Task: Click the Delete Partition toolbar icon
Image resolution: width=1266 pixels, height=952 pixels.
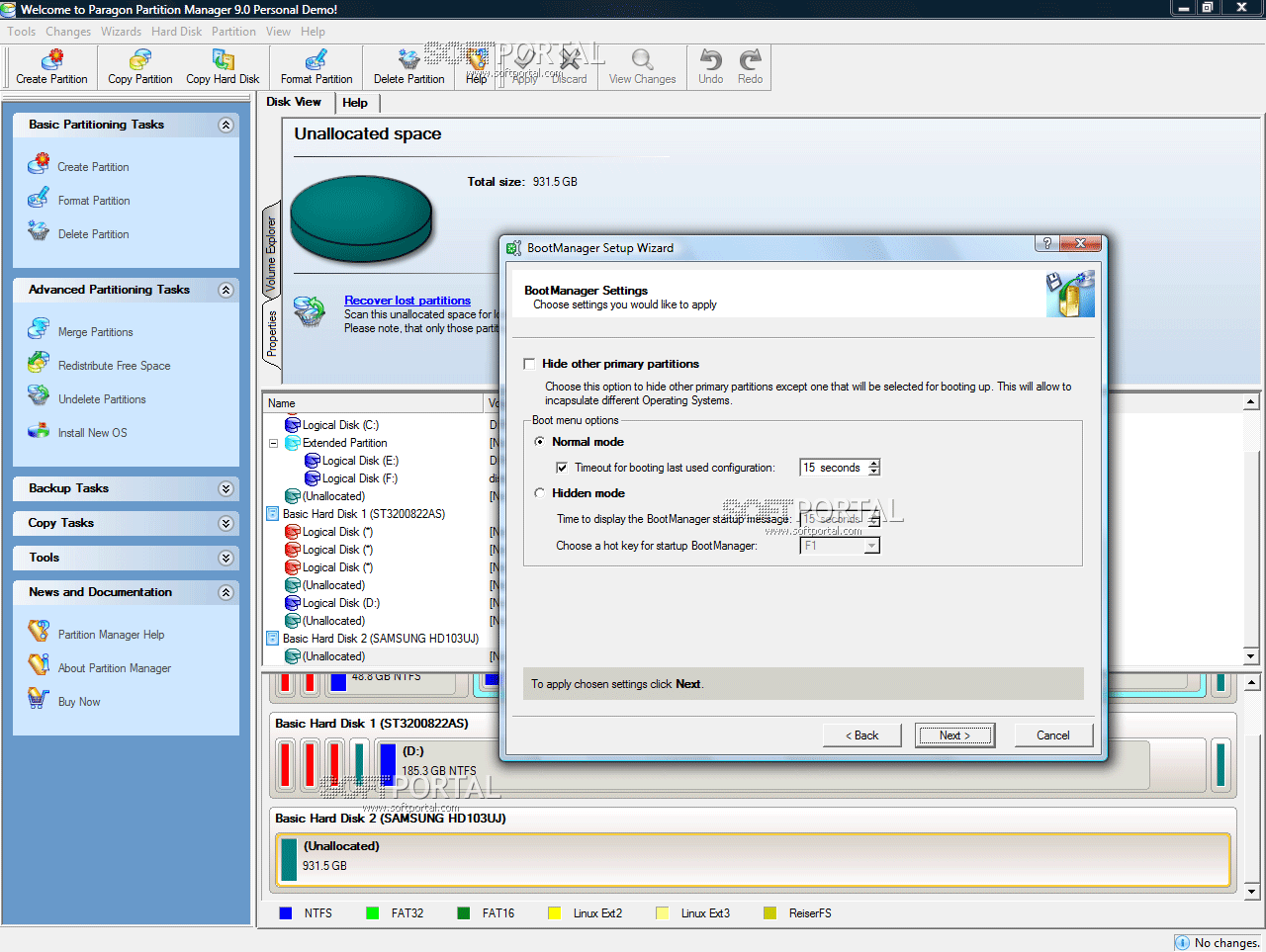Action: click(x=408, y=60)
